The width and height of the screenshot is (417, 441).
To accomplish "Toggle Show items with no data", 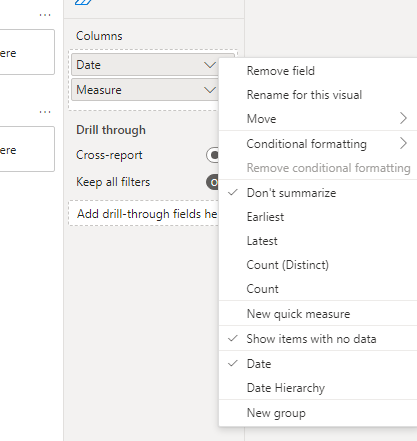I will pyautogui.click(x=318, y=339).
